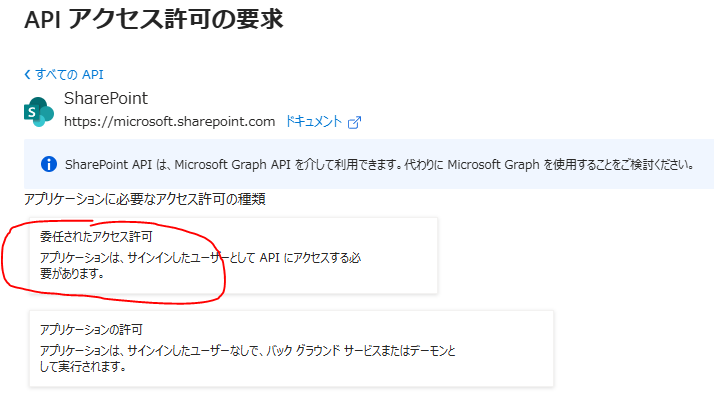Click the external link icon beside ドキュメント
This screenshot has height=406, width=714.
tap(354, 122)
